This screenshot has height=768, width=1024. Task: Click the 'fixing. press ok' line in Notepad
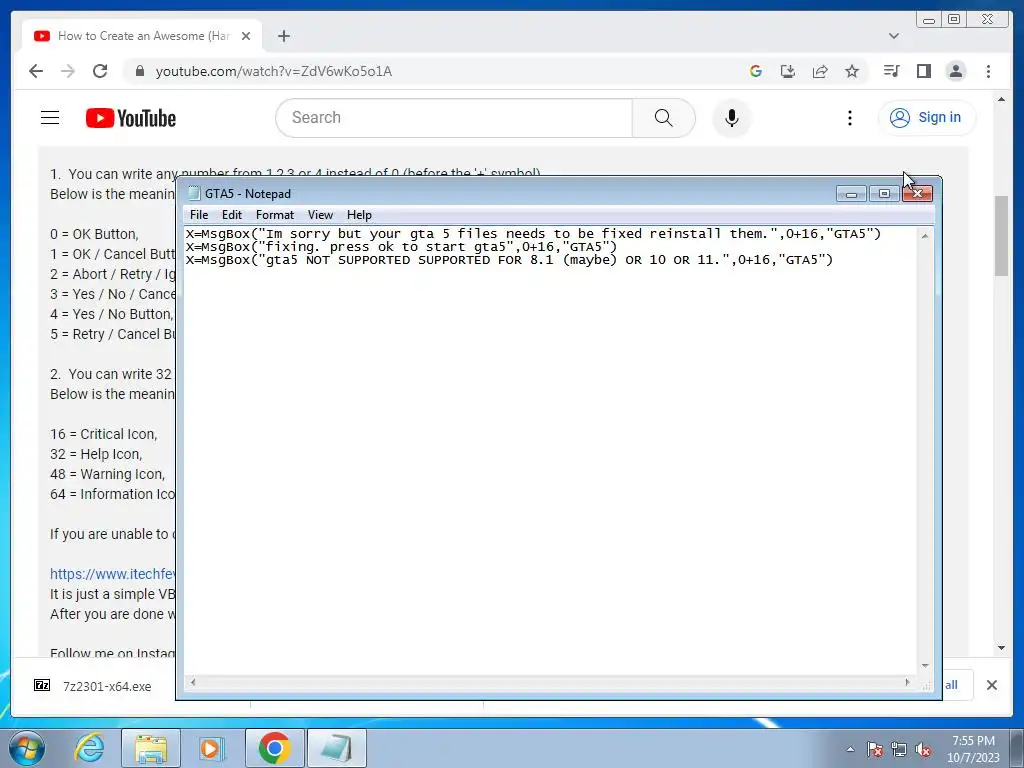tap(401, 247)
